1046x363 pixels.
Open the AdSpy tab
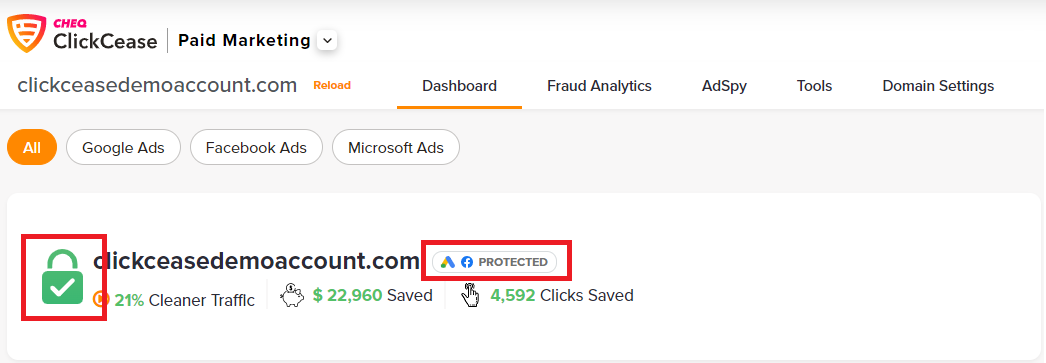(724, 86)
